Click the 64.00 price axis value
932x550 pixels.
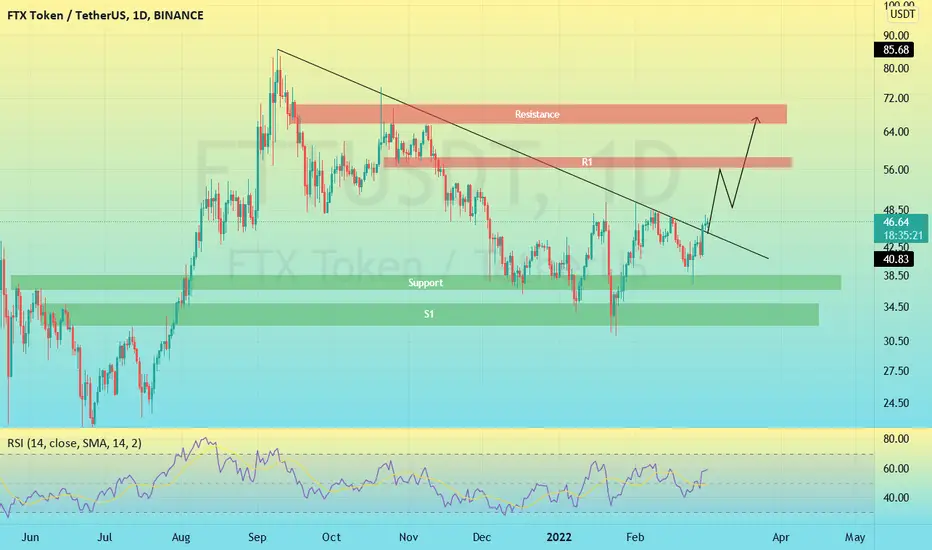pos(896,132)
